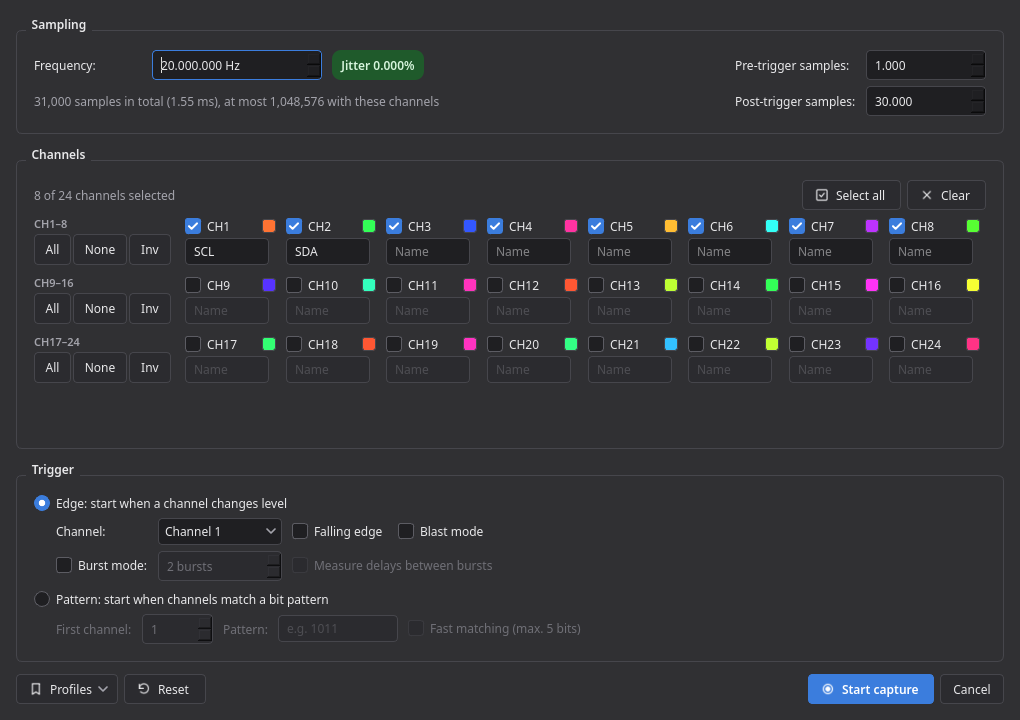Check the CH17 channel checkbox
This screenshot has height=720, width=1020.
pos(193,344)
